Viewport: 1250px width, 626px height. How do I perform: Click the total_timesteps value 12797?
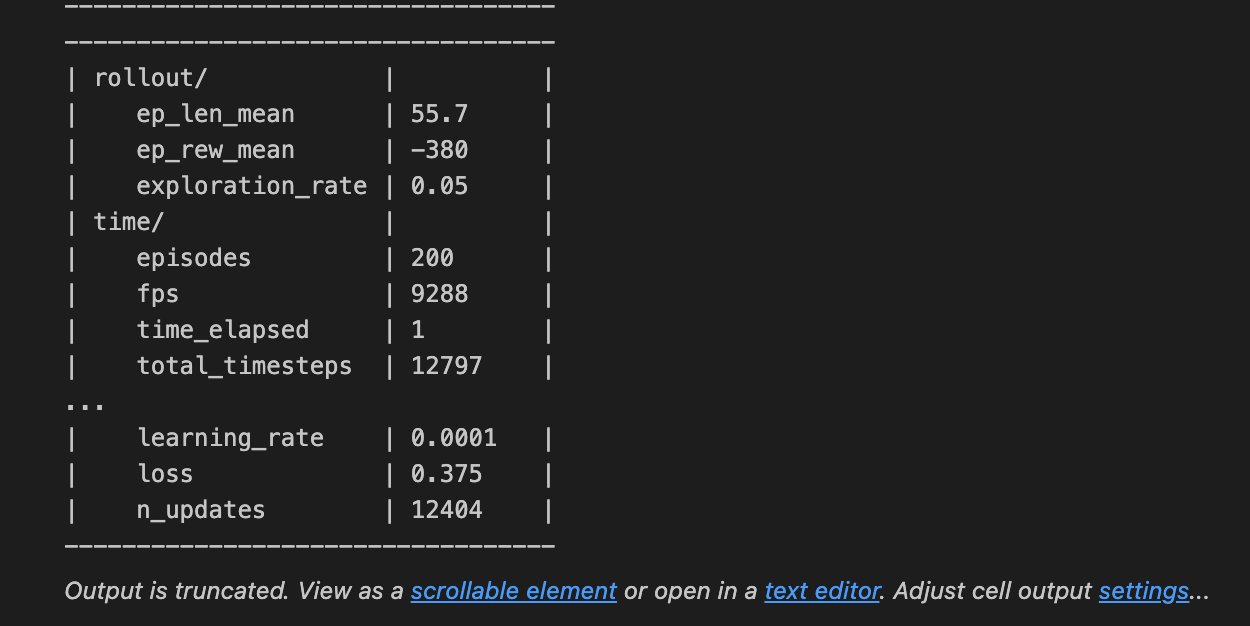tap(446, 366)
